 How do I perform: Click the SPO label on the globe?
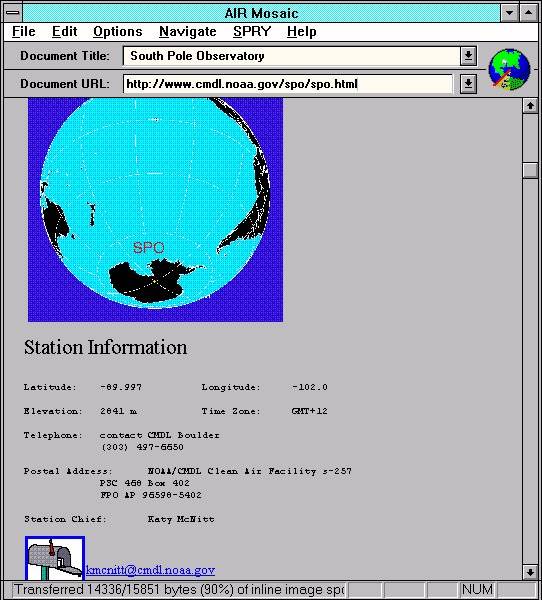pyautogui.click(x=149, y=248)
